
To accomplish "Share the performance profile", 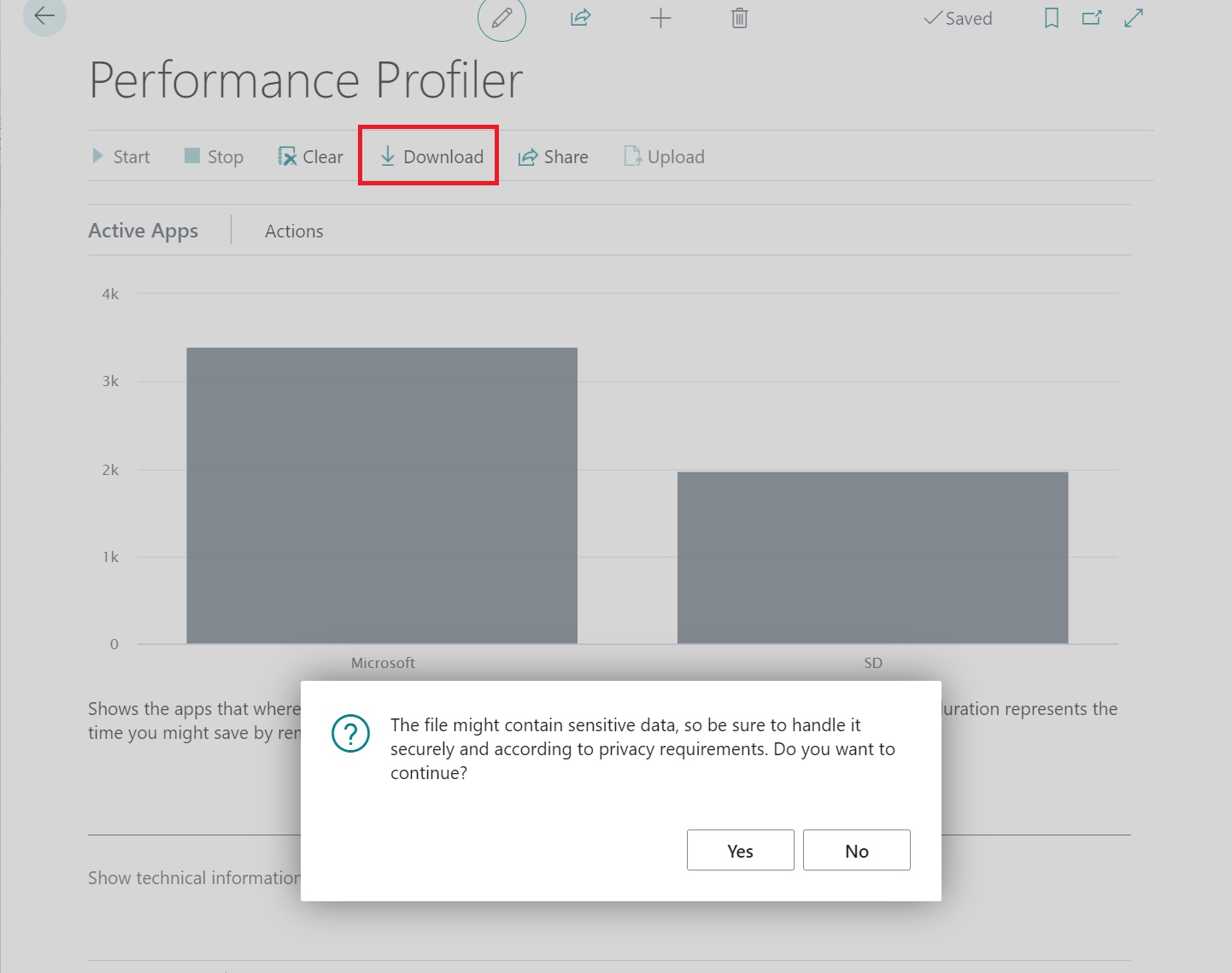I will point(553,156).
